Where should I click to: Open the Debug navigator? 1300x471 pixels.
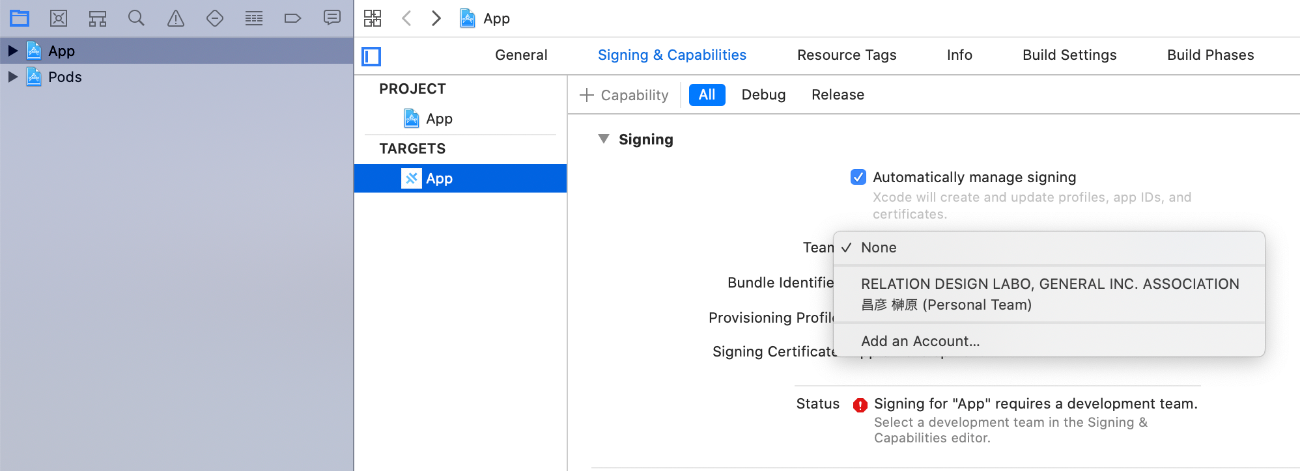(x=254, y=18)
